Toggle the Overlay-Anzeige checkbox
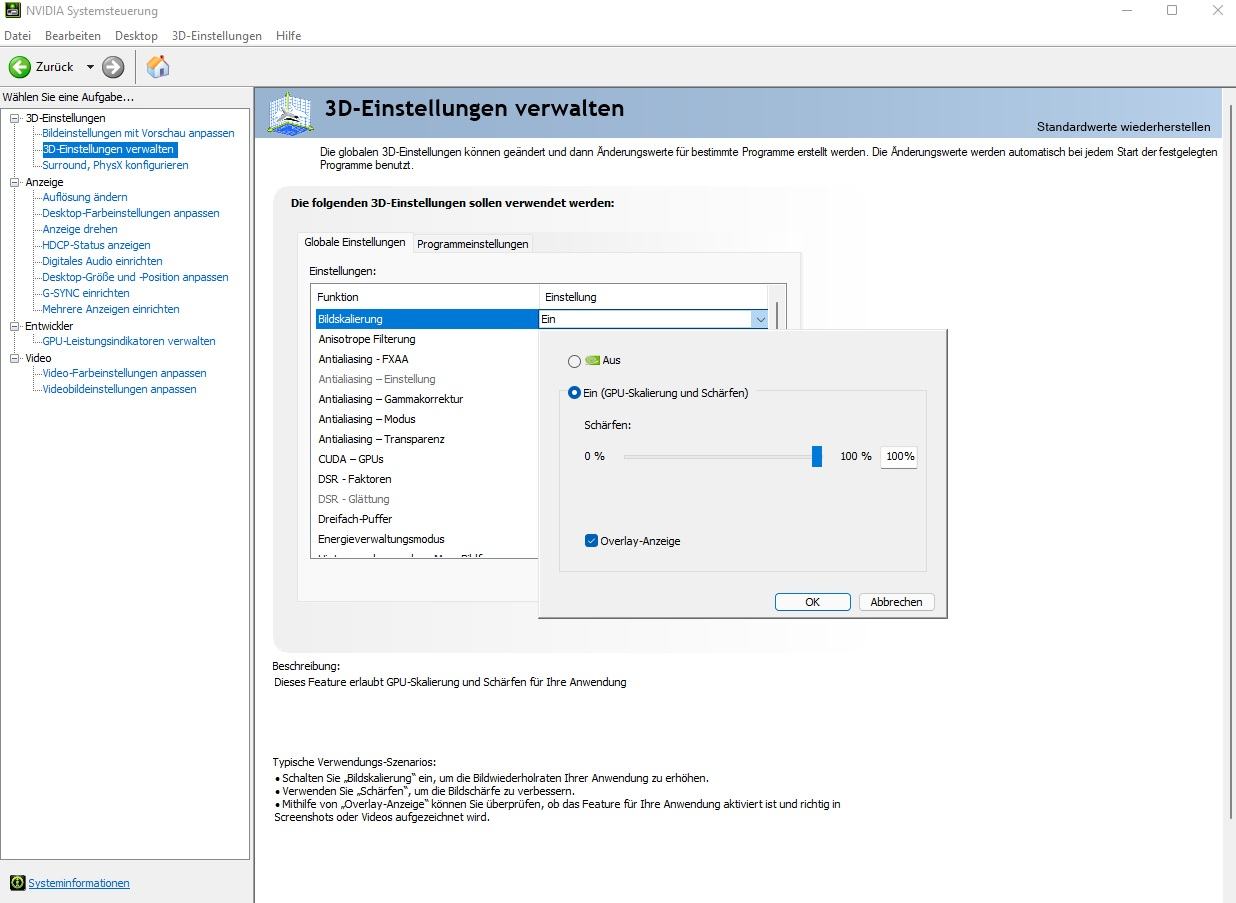Viewport: 1236px width, 903px height. click(591, 541)
